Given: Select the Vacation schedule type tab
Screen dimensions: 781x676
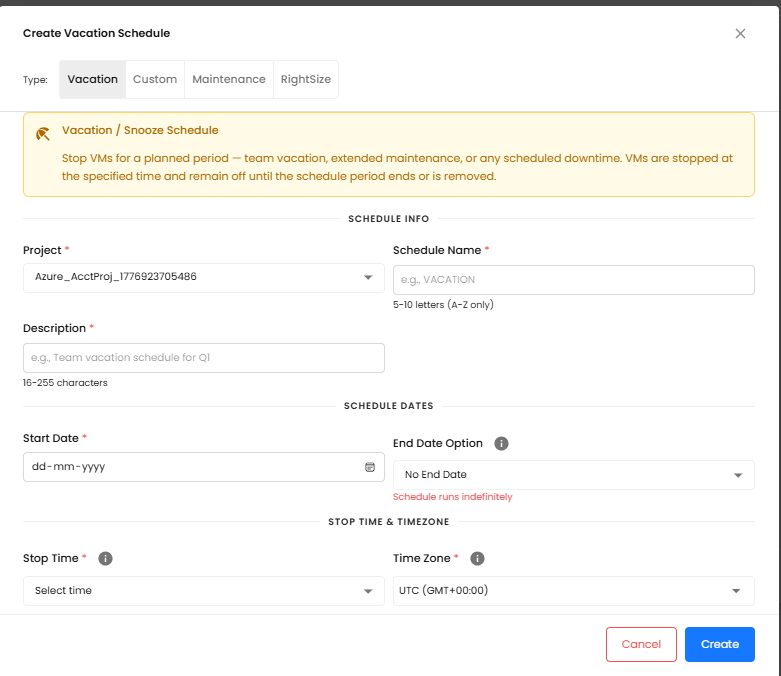Looking at the screenshot, I should pyautogui.click(x=93, y=79).
